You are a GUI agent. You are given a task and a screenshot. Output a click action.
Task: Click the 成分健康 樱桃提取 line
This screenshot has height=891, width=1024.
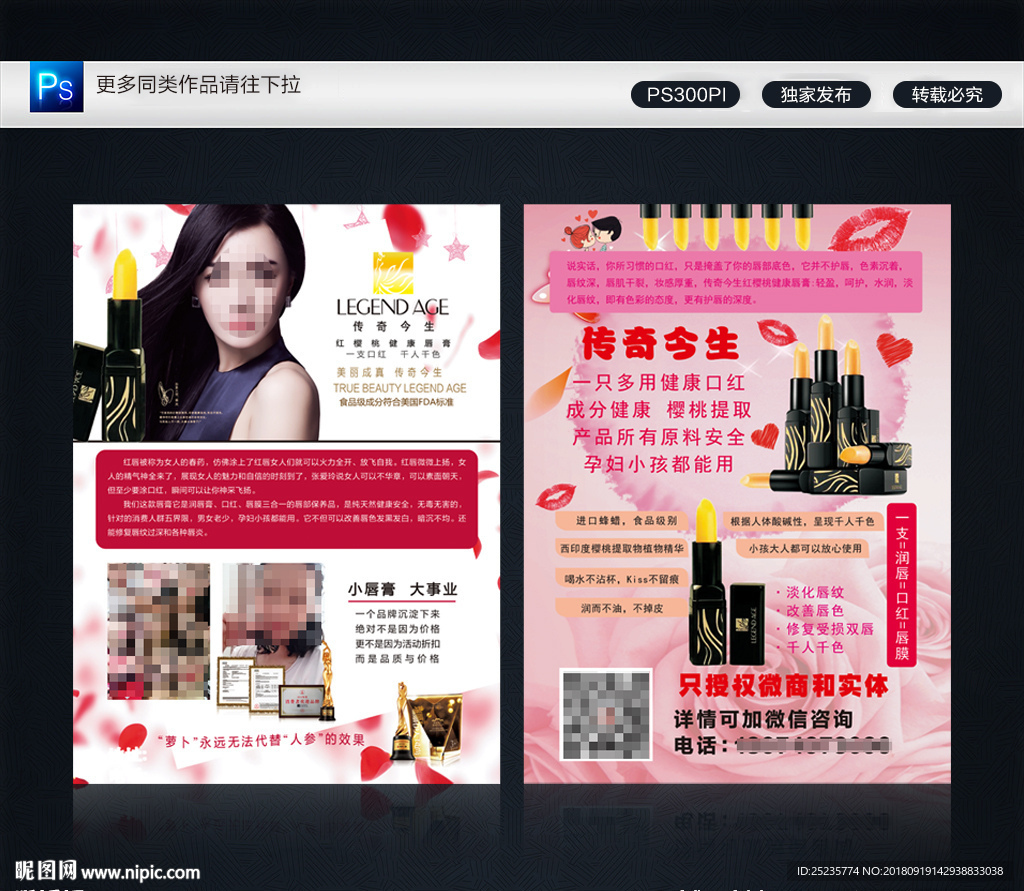659,410
